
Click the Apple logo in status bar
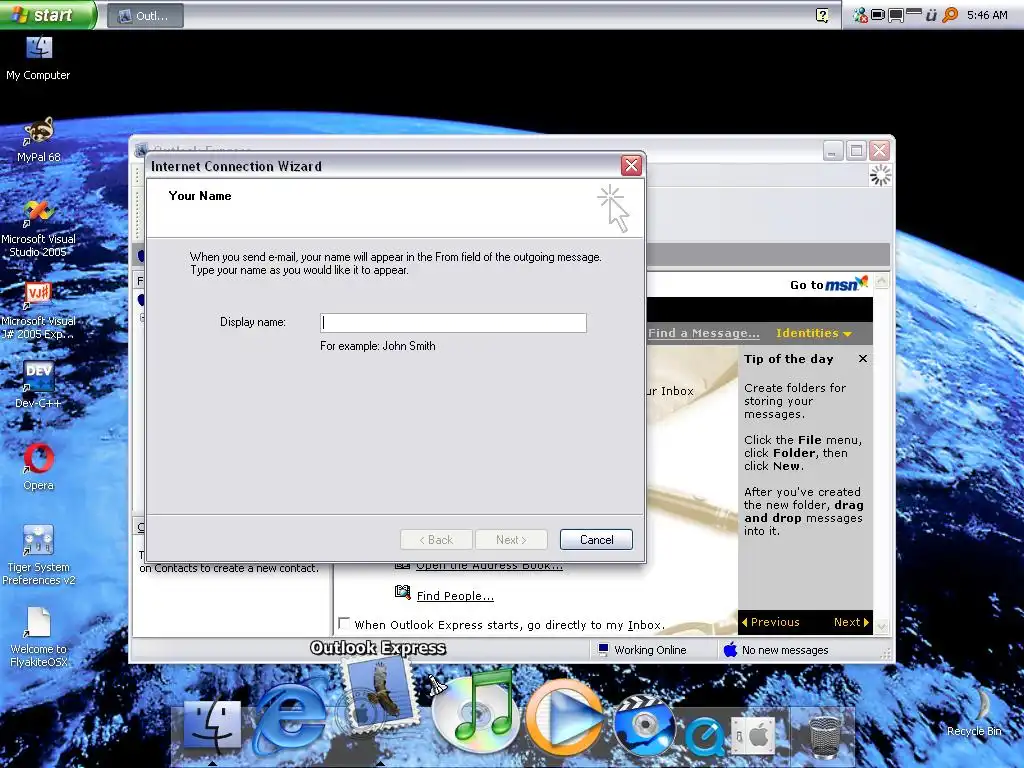[x=730, y=650]
